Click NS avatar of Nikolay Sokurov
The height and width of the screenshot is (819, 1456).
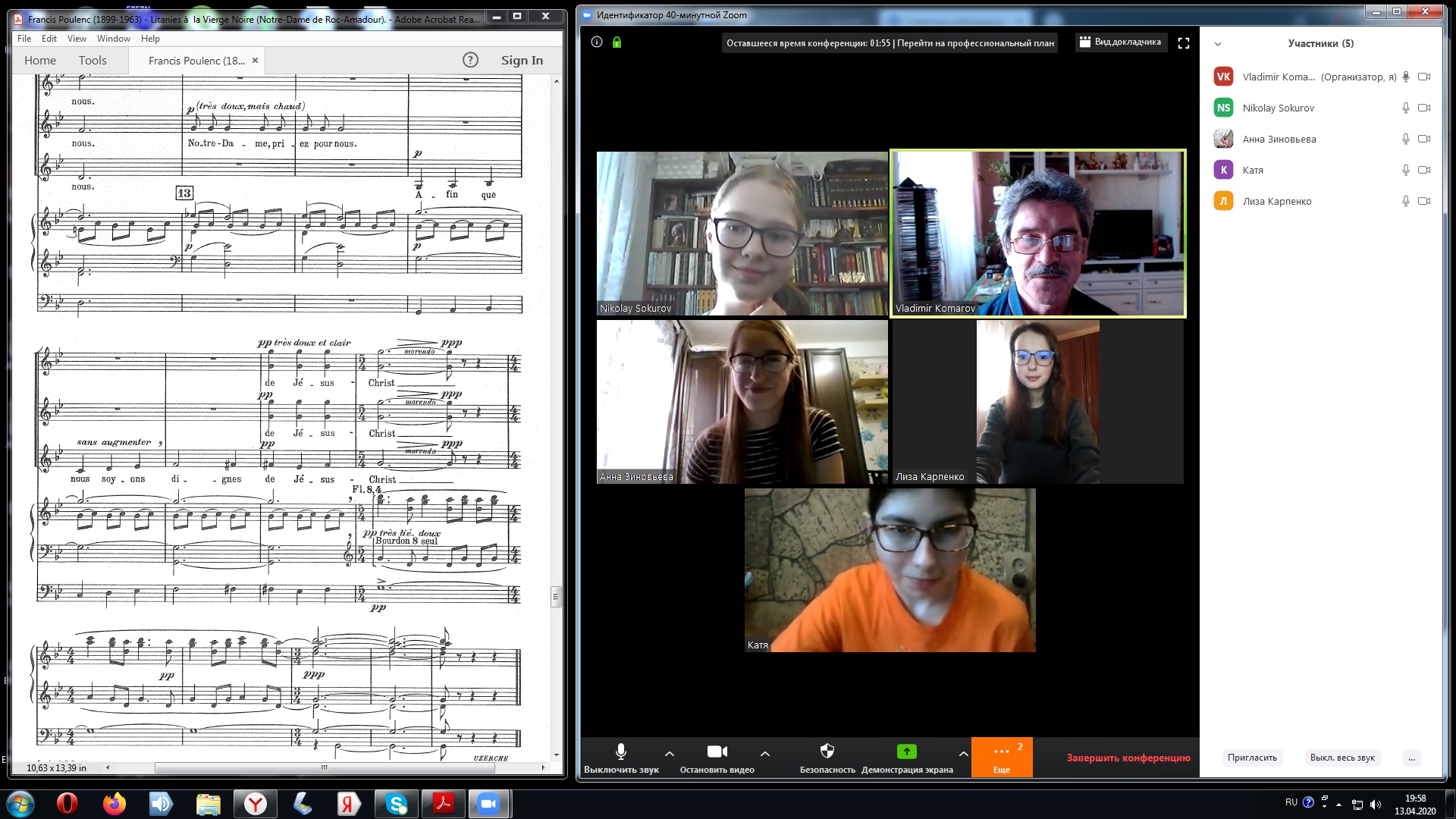(x=1223, y=108)
